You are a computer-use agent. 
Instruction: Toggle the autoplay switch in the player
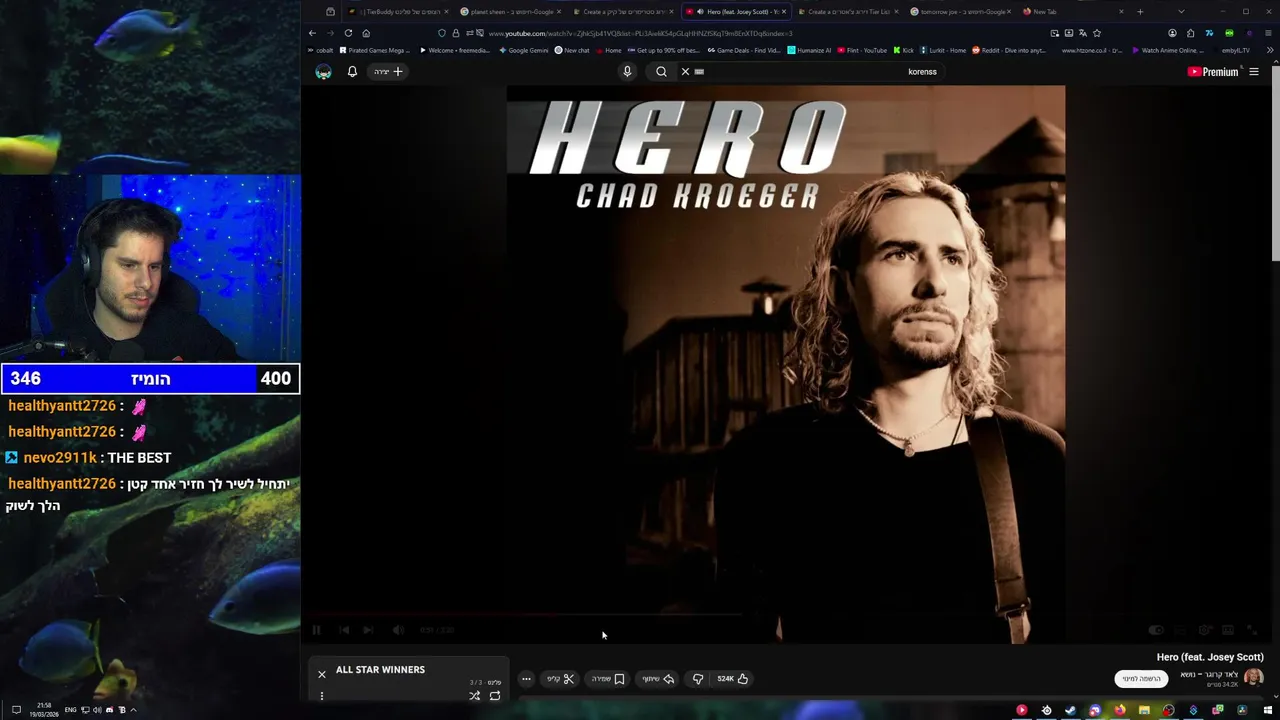point(1156,630)
